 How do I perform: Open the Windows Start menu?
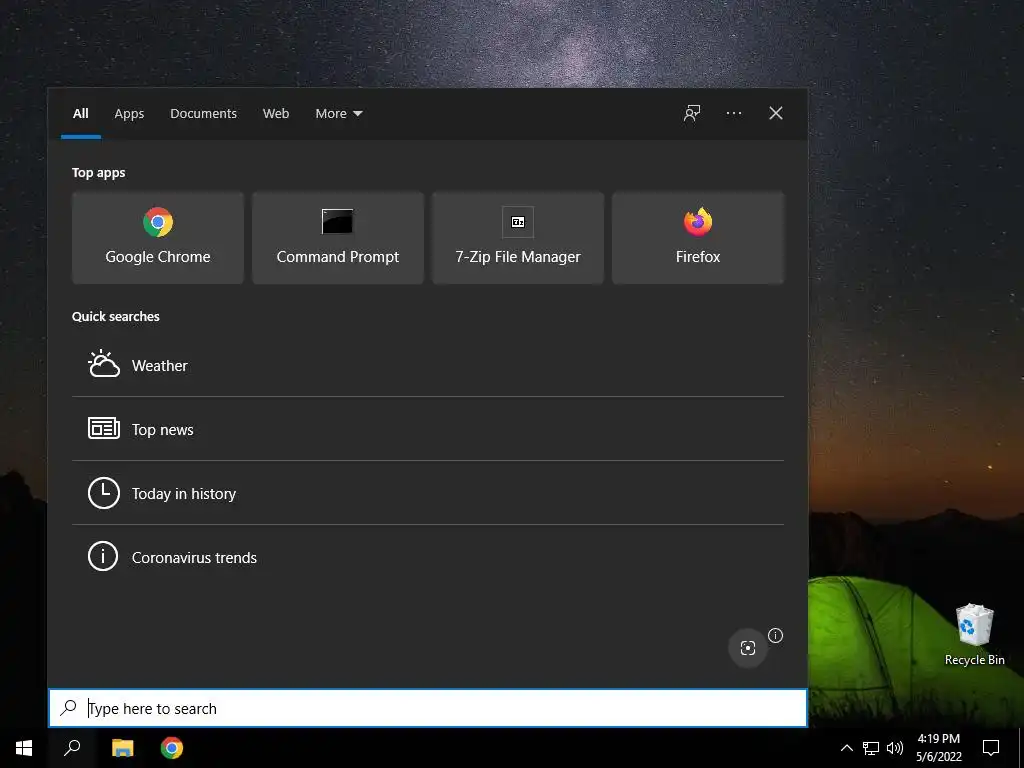point(24,748)
